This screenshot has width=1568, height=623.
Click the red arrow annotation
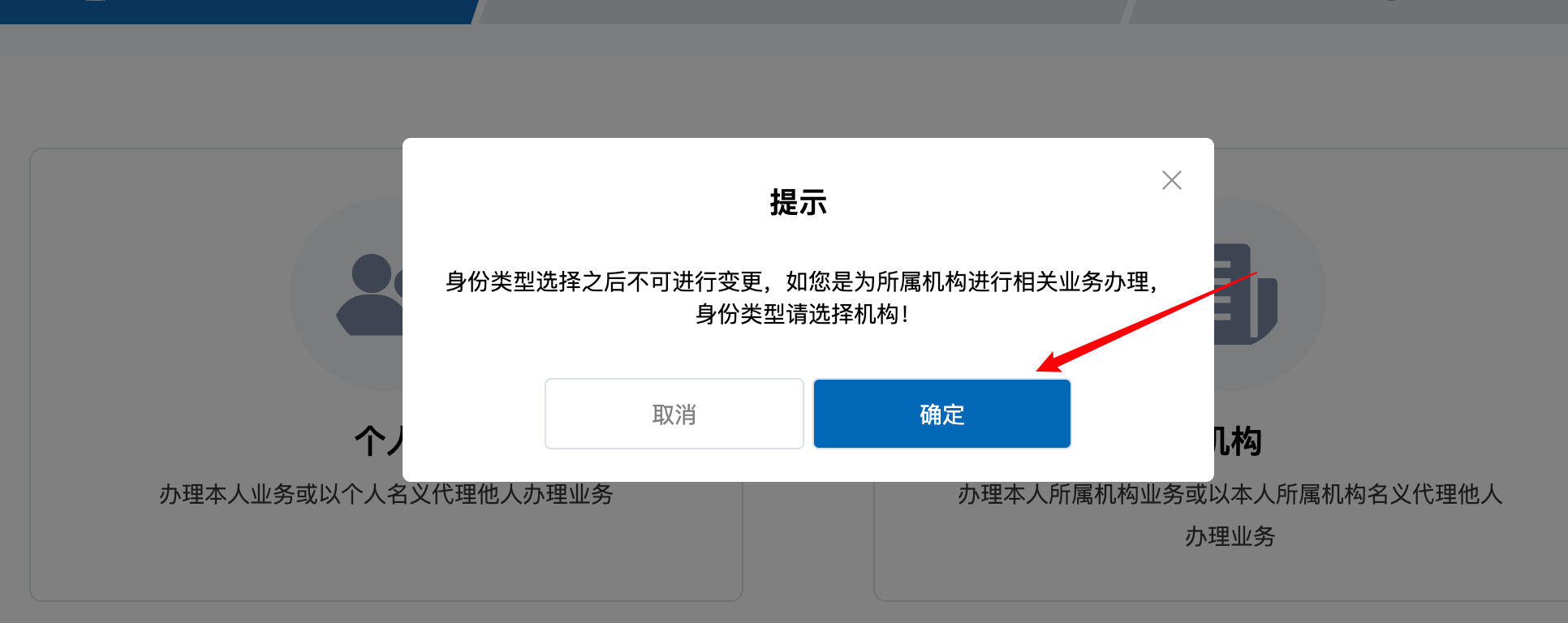click(x=1146, y=322)
